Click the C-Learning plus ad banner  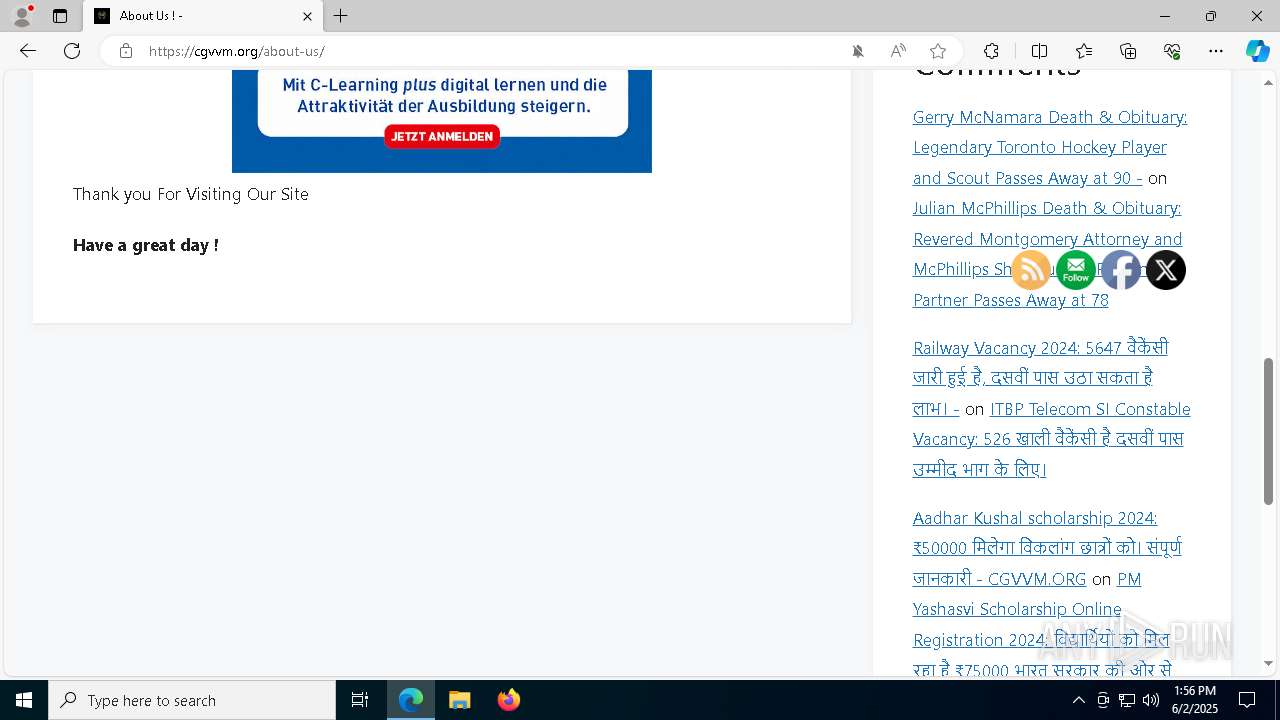(442, 121)
